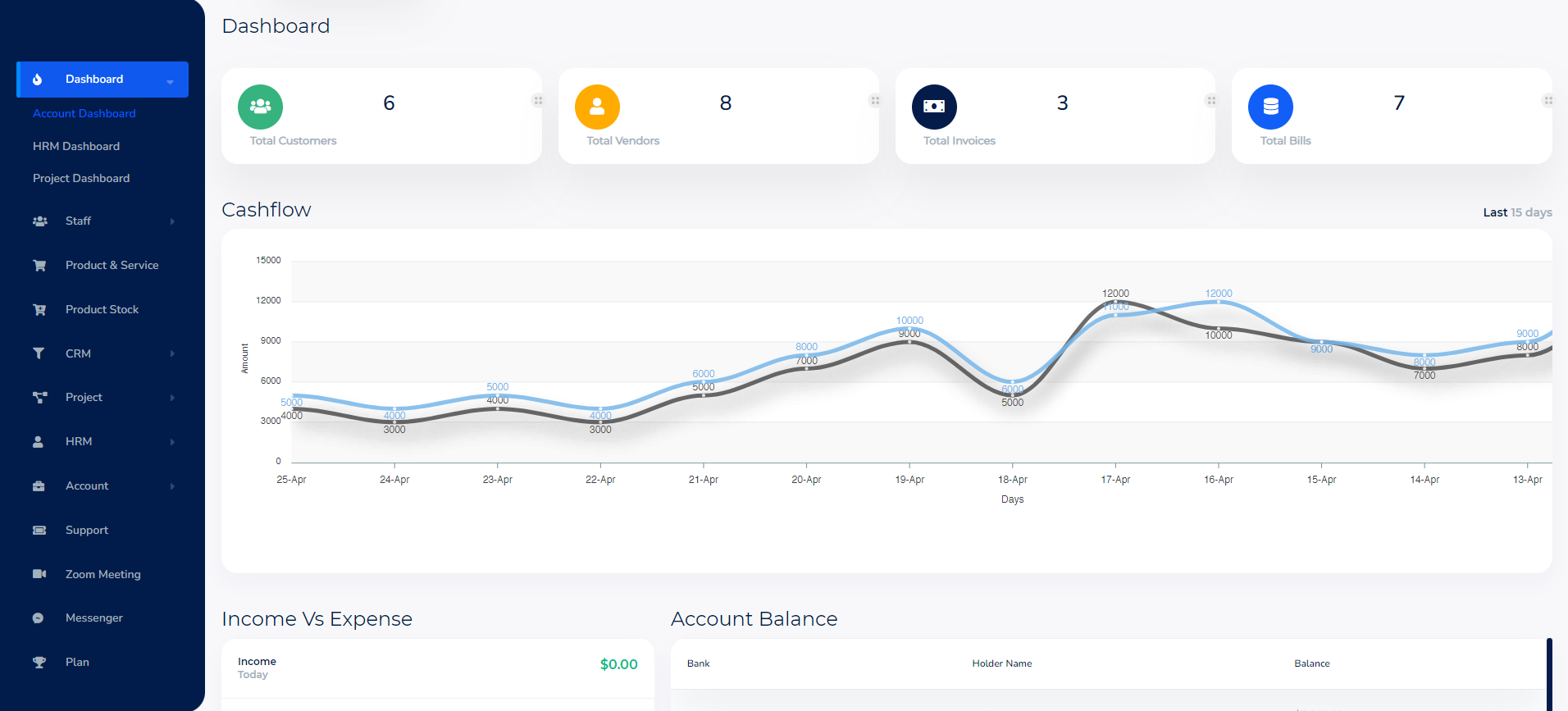Click drag handle on Total Customers card
1568x711 pixels.
(x=538, y=101)
